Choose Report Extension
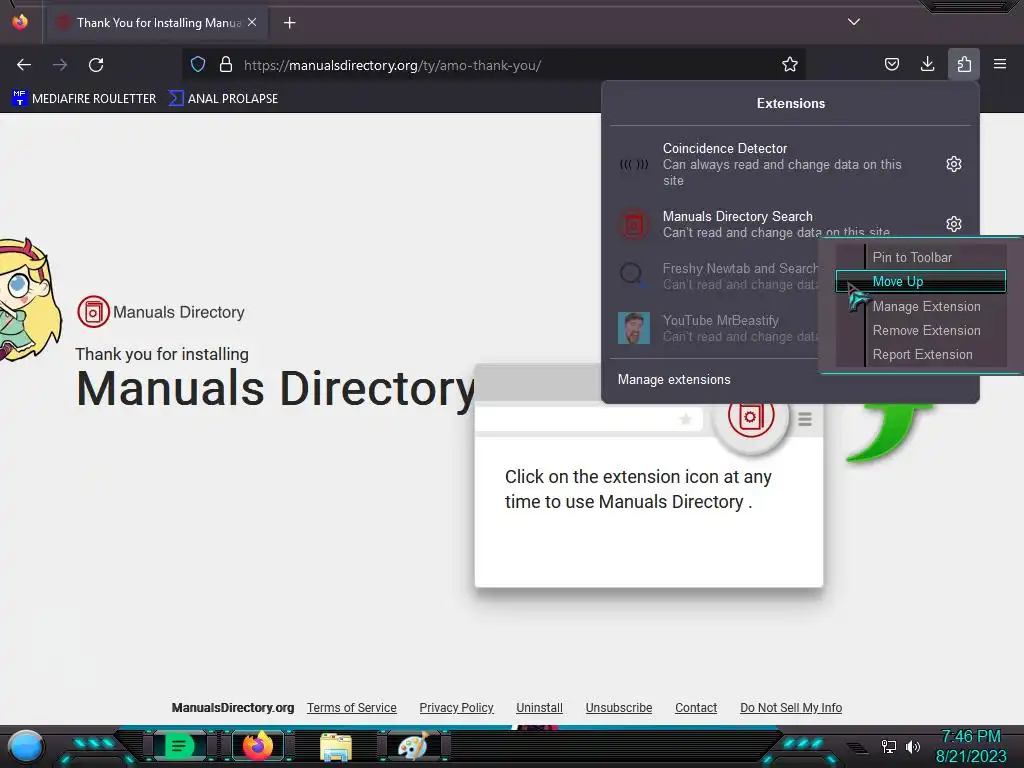The height and width of the screenshot is (768, 1024). (x=921, y=355)
